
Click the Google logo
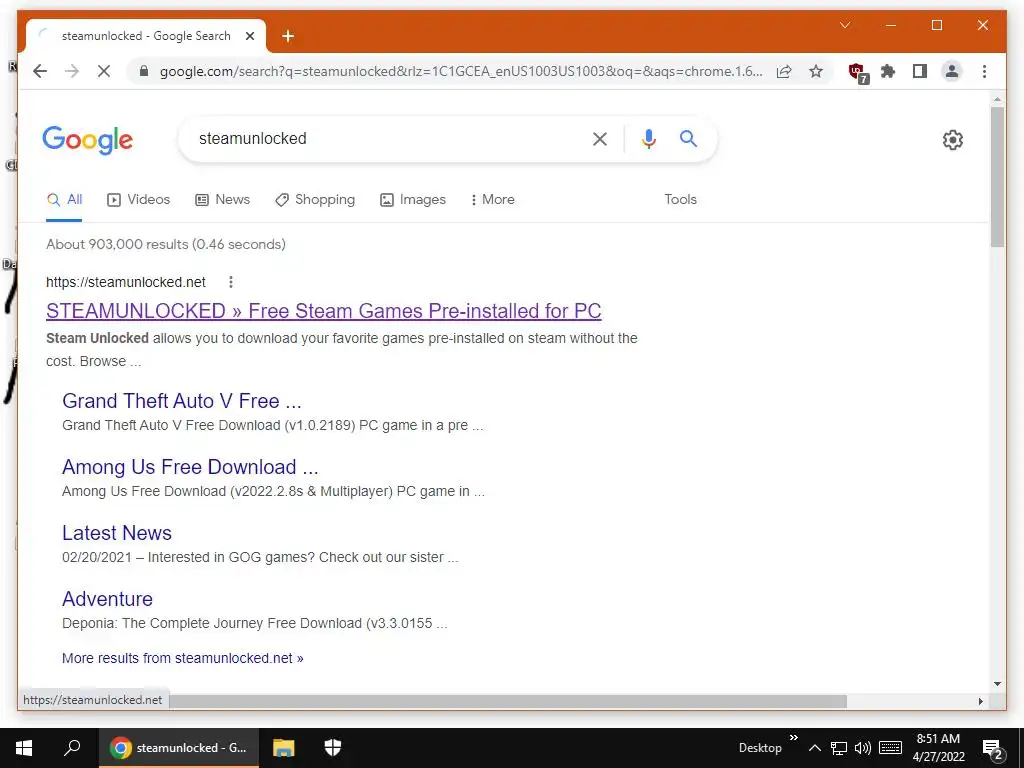(x=88, y=140)
